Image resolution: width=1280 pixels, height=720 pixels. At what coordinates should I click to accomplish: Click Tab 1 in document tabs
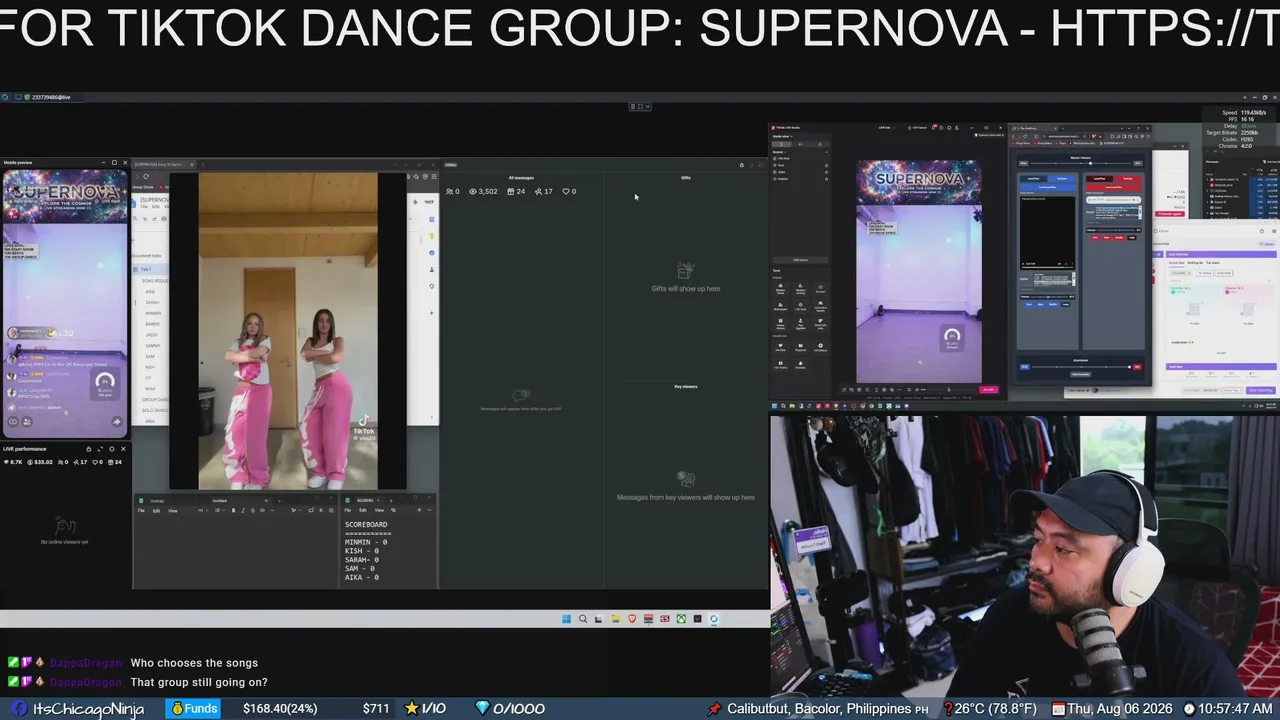click(x=147, y=270)
